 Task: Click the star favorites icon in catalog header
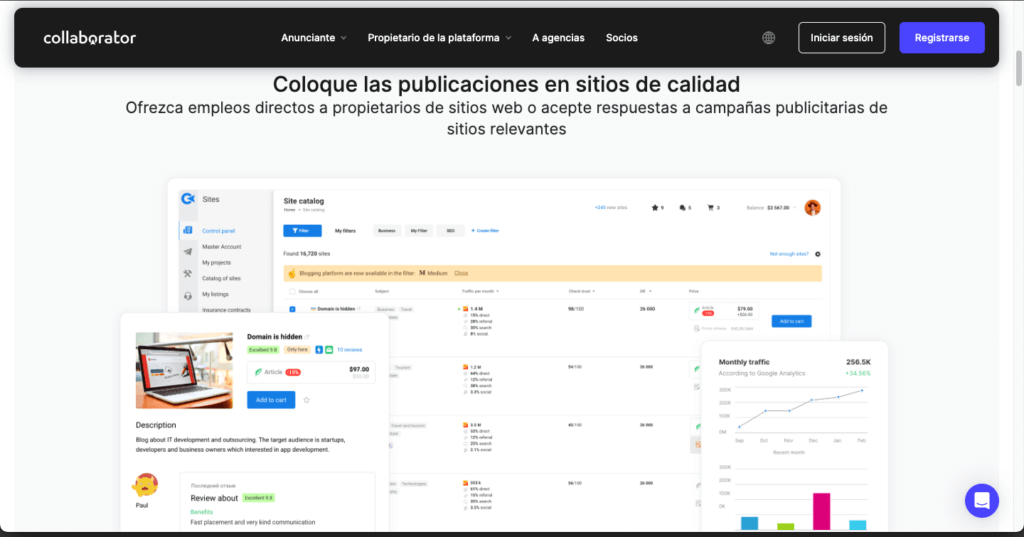[x=655, y=208]
